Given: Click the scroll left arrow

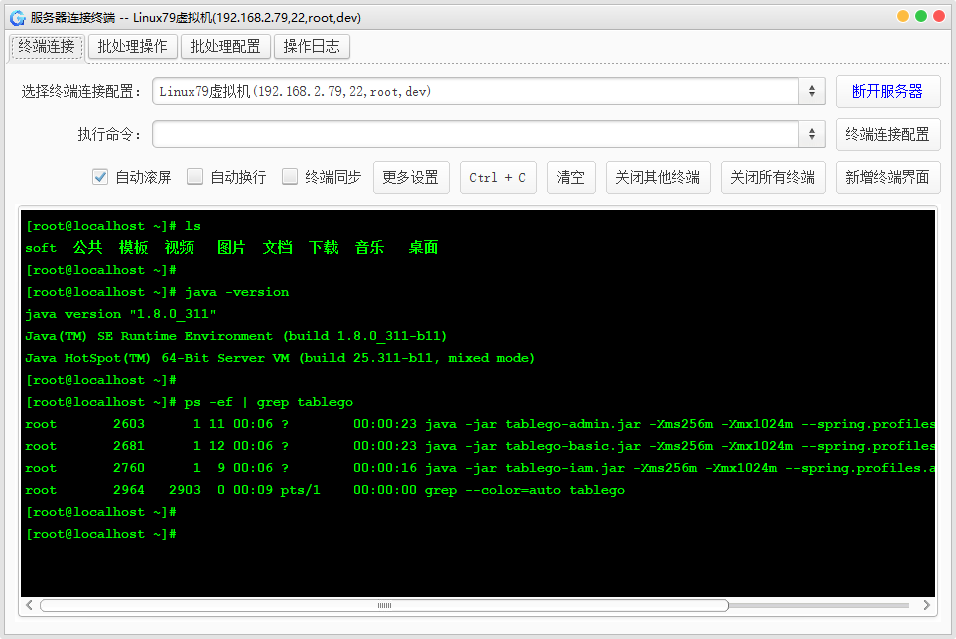Looking at the screenshot, I should [29, 605].
